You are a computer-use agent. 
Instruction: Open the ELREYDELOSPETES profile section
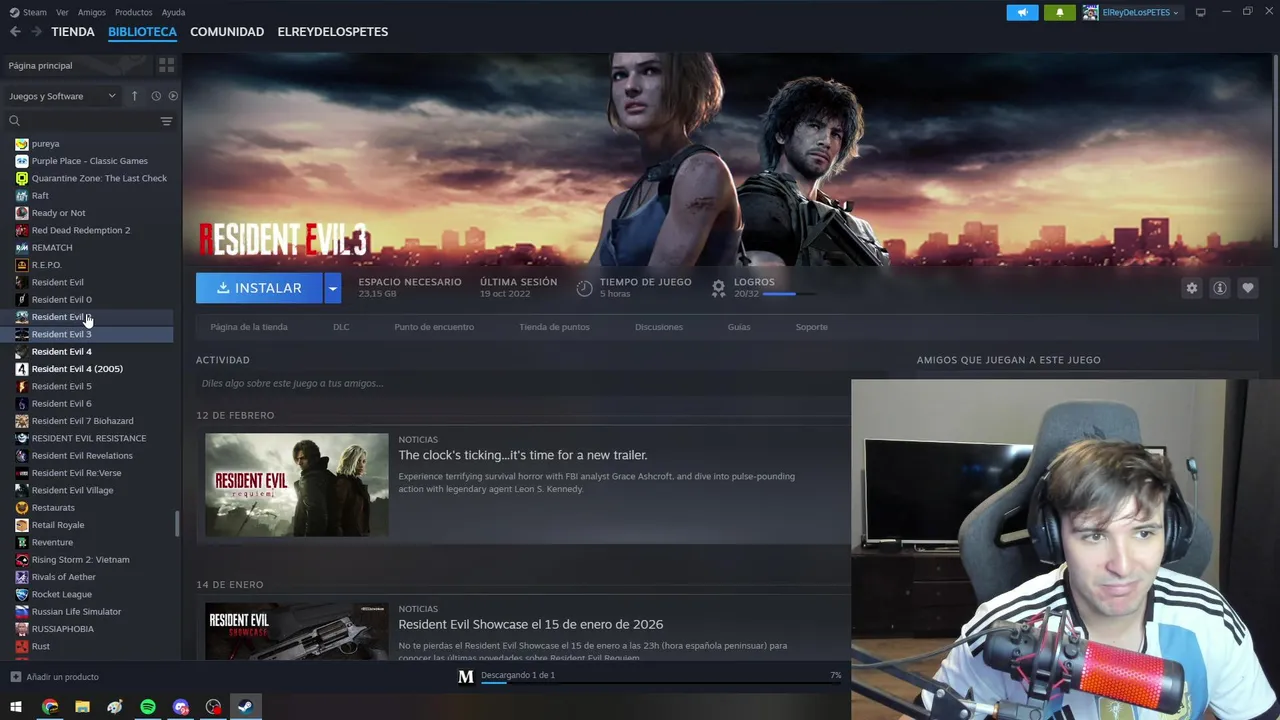pos(333,32)
